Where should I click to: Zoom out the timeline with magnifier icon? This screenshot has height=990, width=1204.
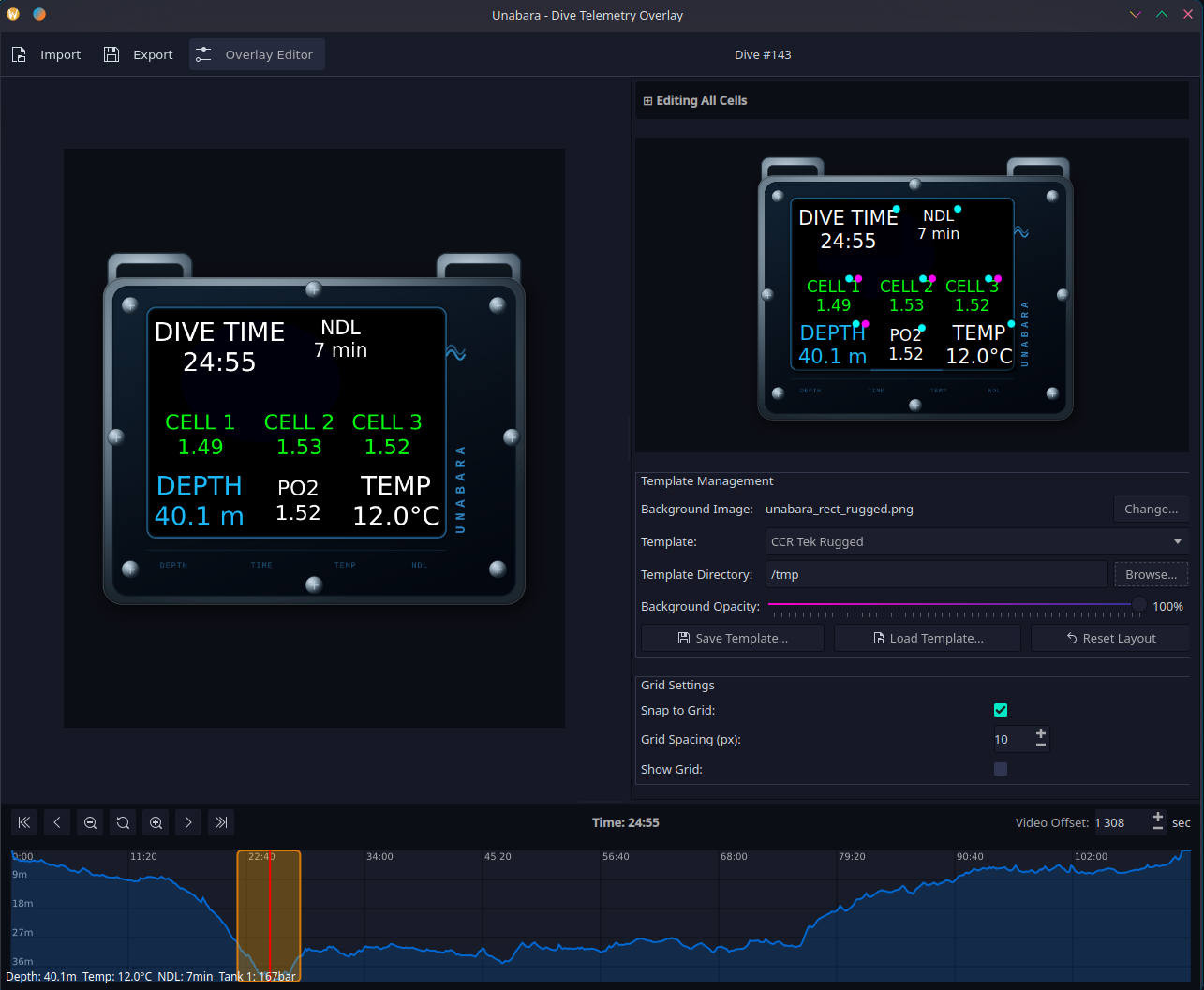coord(90,822)
